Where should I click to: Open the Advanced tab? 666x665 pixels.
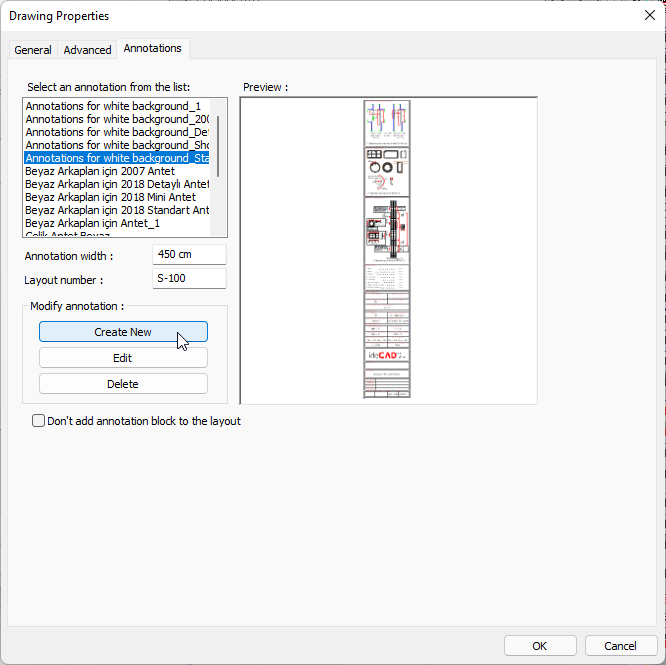pos(87,50)
